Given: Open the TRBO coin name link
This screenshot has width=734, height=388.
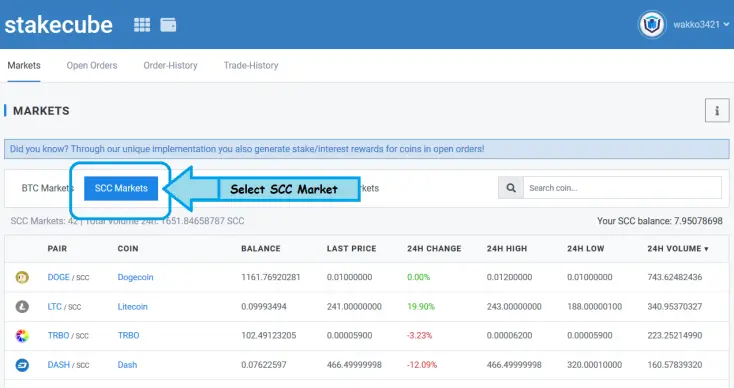Looking at the screenshot, I should coord(128,336).
